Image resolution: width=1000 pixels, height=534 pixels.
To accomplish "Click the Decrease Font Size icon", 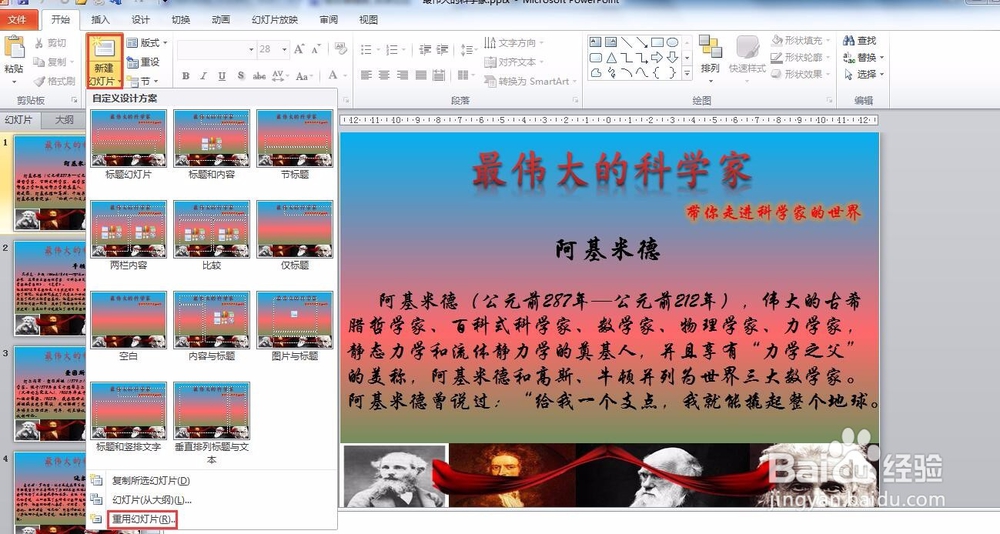I will tap(317, 49).
